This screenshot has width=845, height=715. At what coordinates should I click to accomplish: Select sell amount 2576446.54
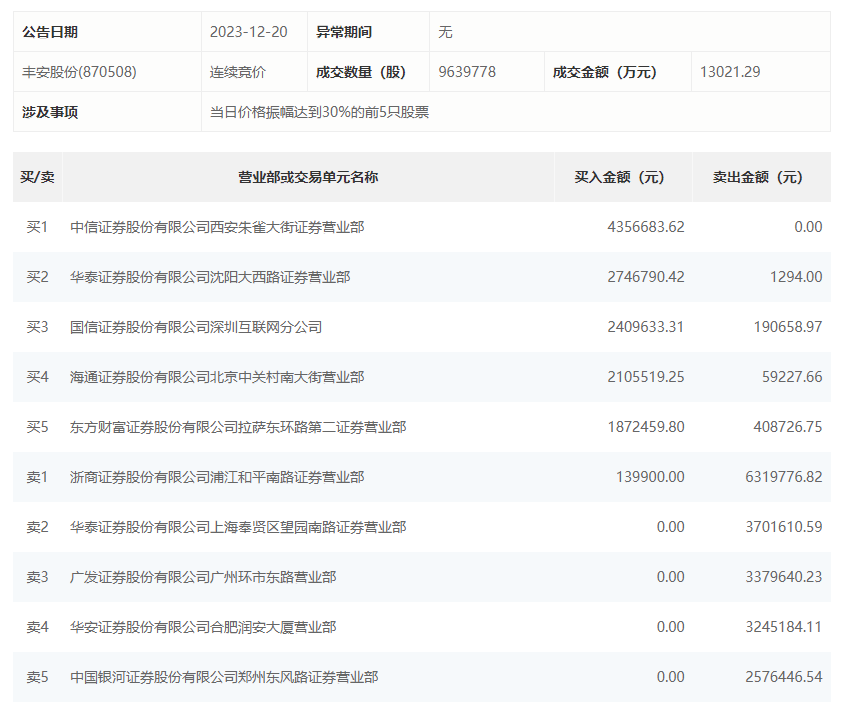coord(784,677)
